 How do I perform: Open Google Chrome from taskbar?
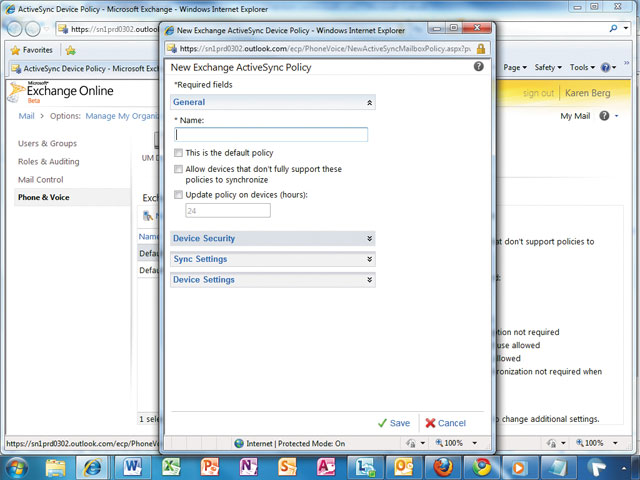[483, 466]
